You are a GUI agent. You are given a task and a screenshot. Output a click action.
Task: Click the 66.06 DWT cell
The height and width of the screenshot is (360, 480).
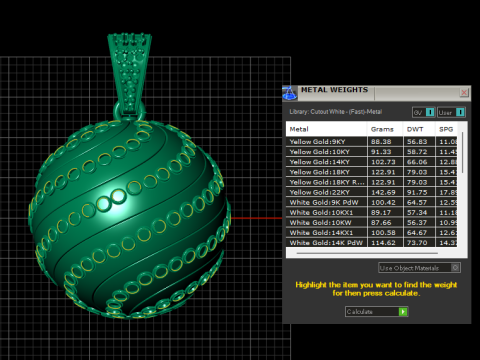coord(419,162)
